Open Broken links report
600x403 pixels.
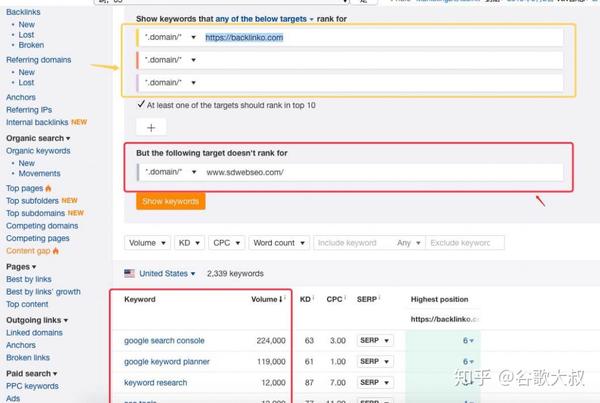pos(28,357)
